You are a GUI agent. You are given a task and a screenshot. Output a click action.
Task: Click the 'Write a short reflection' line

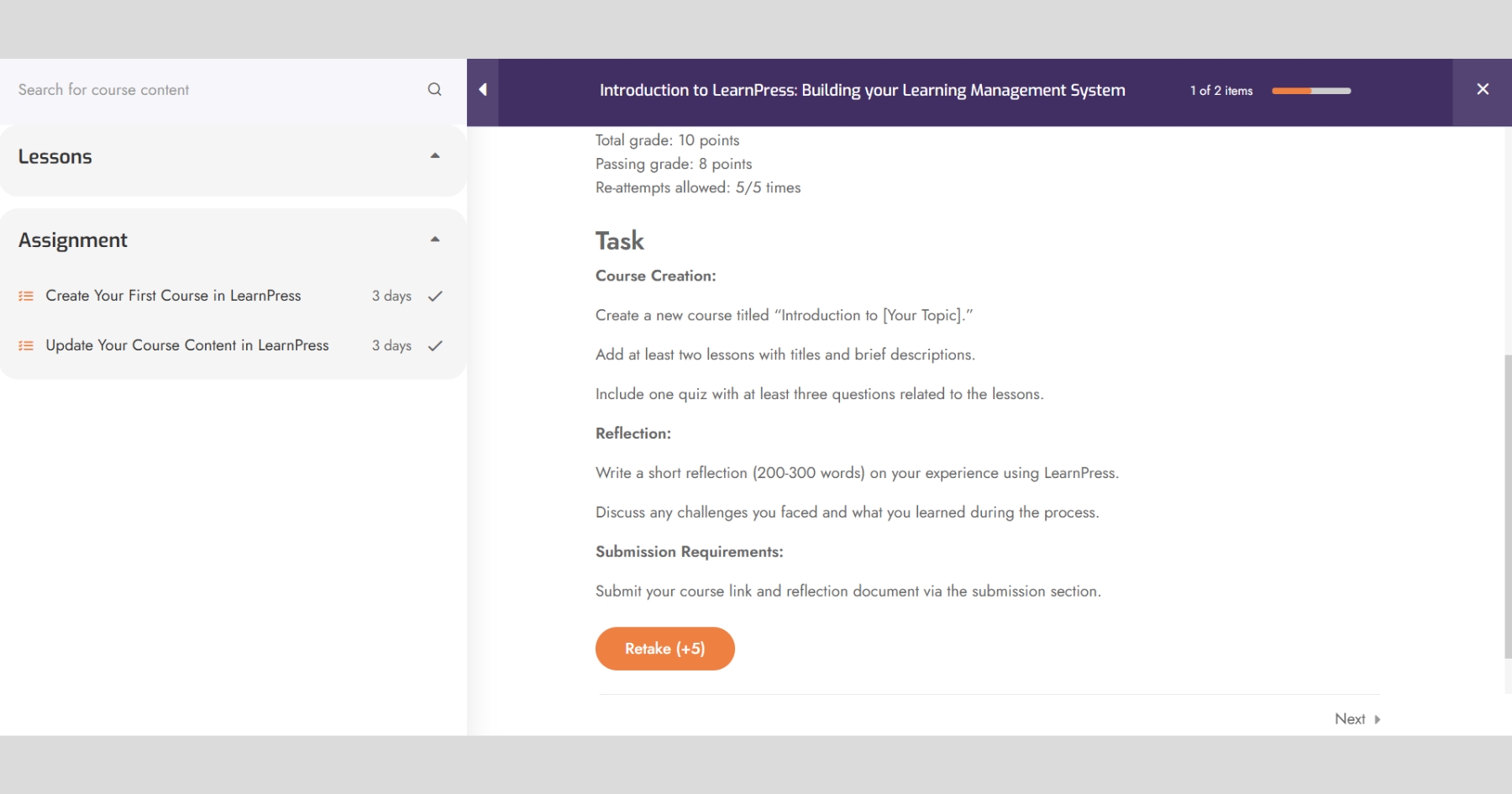[x=858, y=473]
